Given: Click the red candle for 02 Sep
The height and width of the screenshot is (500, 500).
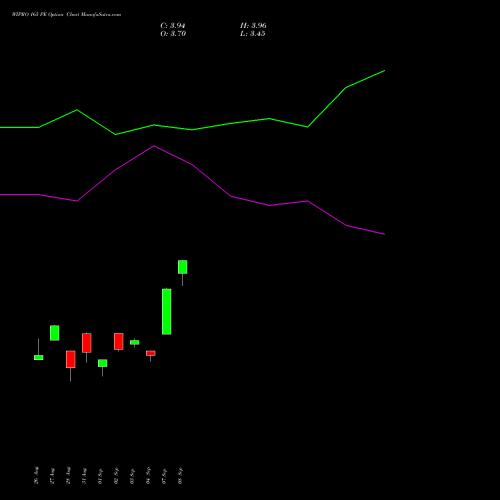Looking at the screenshot, I should pyautogui.click(x=119, y=341).
